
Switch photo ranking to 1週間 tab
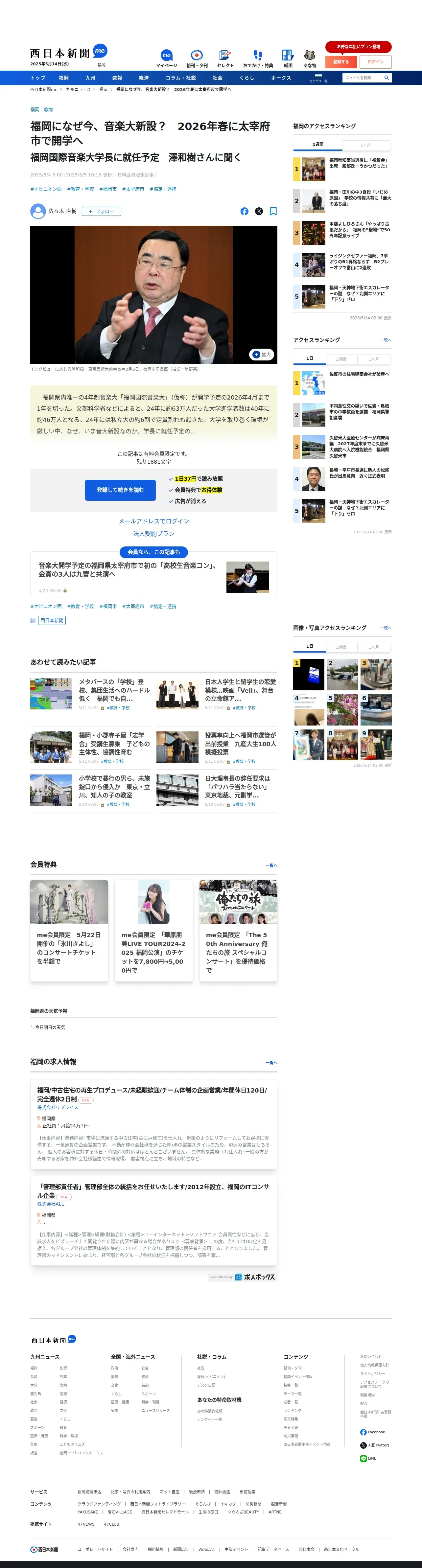coord(341,647)
